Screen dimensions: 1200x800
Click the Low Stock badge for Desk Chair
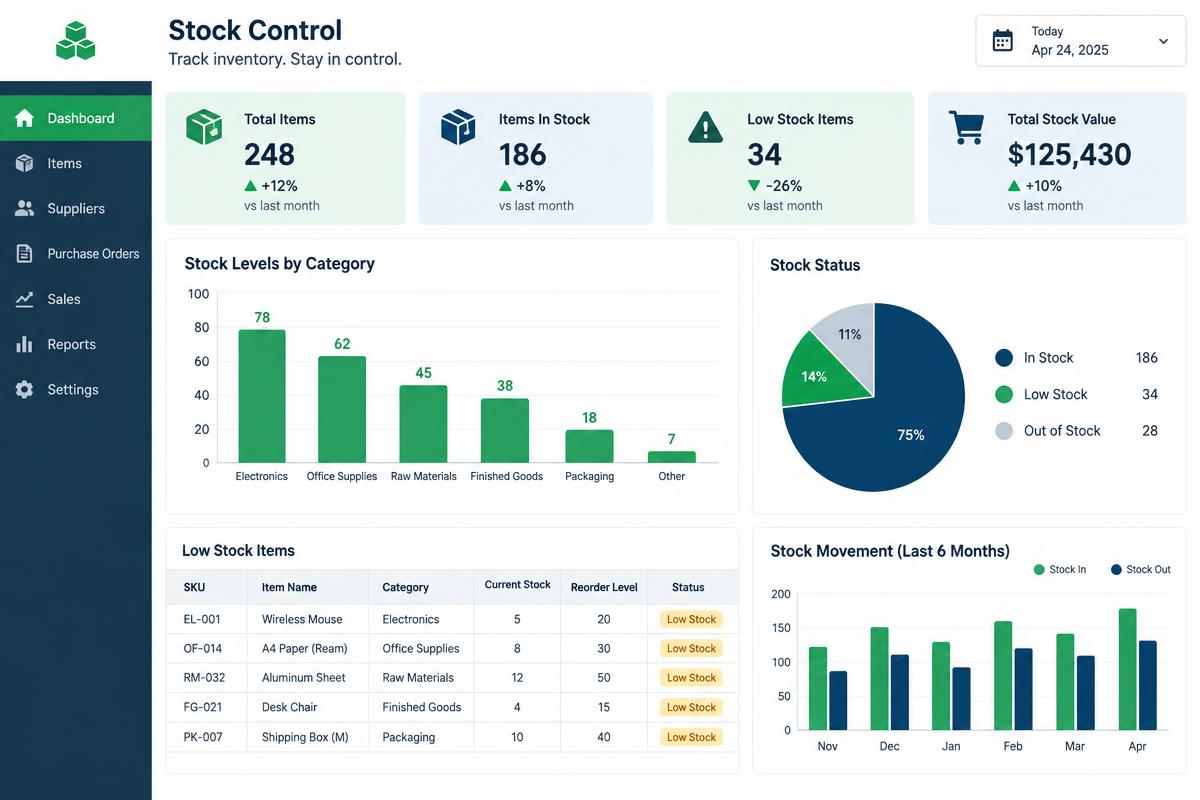click(691, 707)
